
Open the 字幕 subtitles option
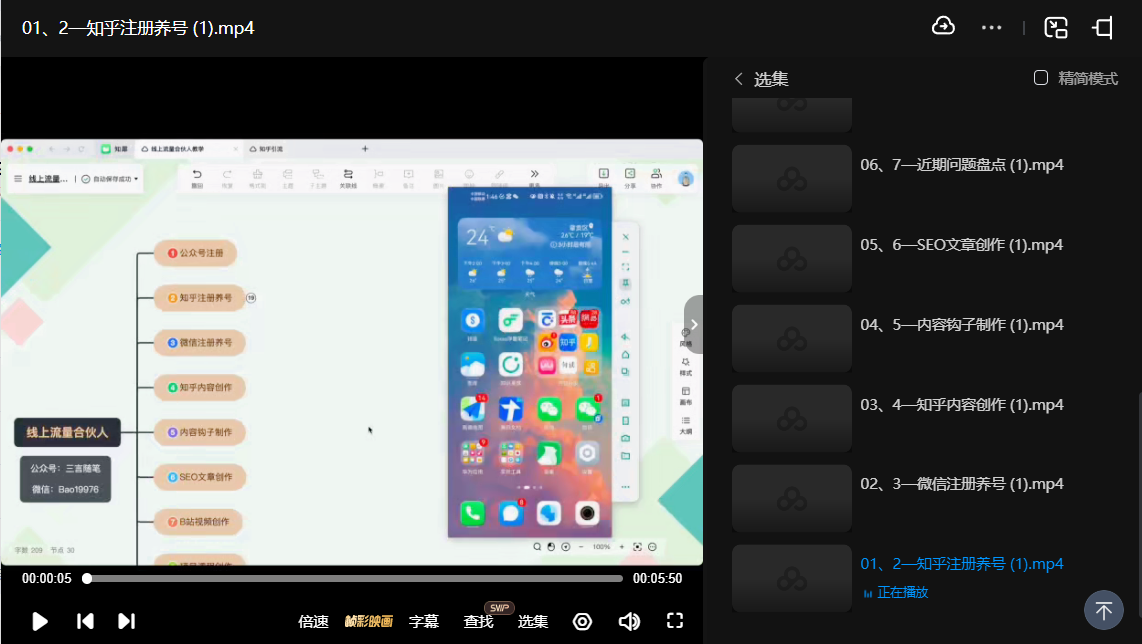coord(424,621)
